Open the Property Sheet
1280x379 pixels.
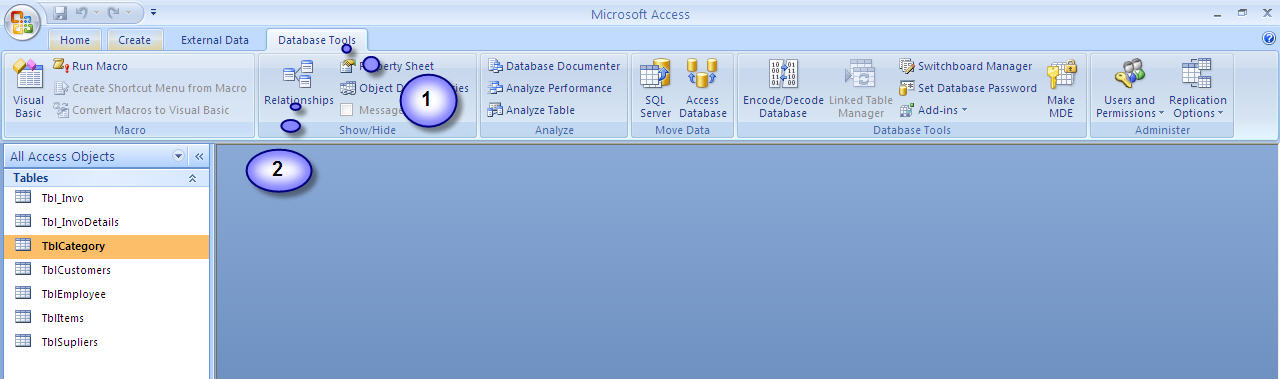(386, 66)
